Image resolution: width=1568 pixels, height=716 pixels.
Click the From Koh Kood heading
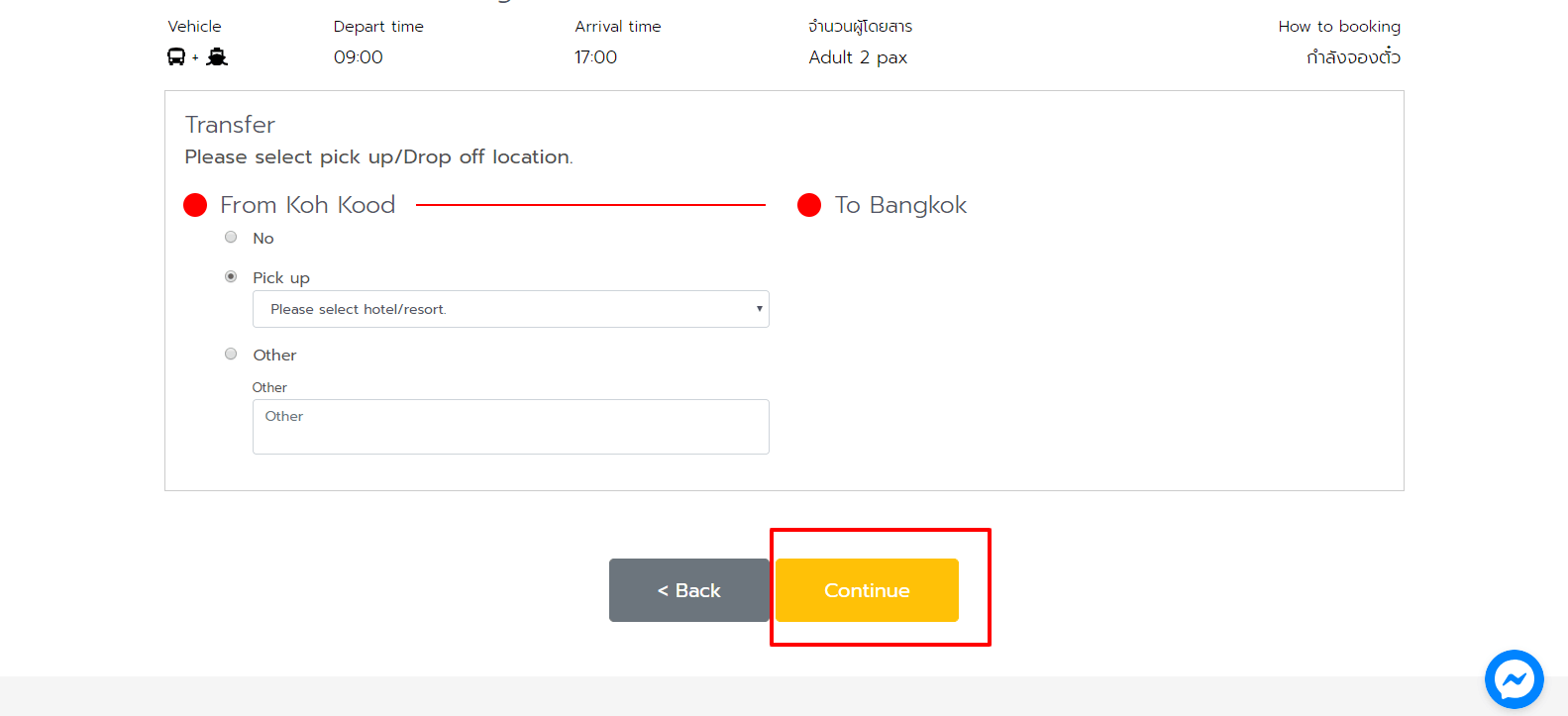[x=307, y=205]
